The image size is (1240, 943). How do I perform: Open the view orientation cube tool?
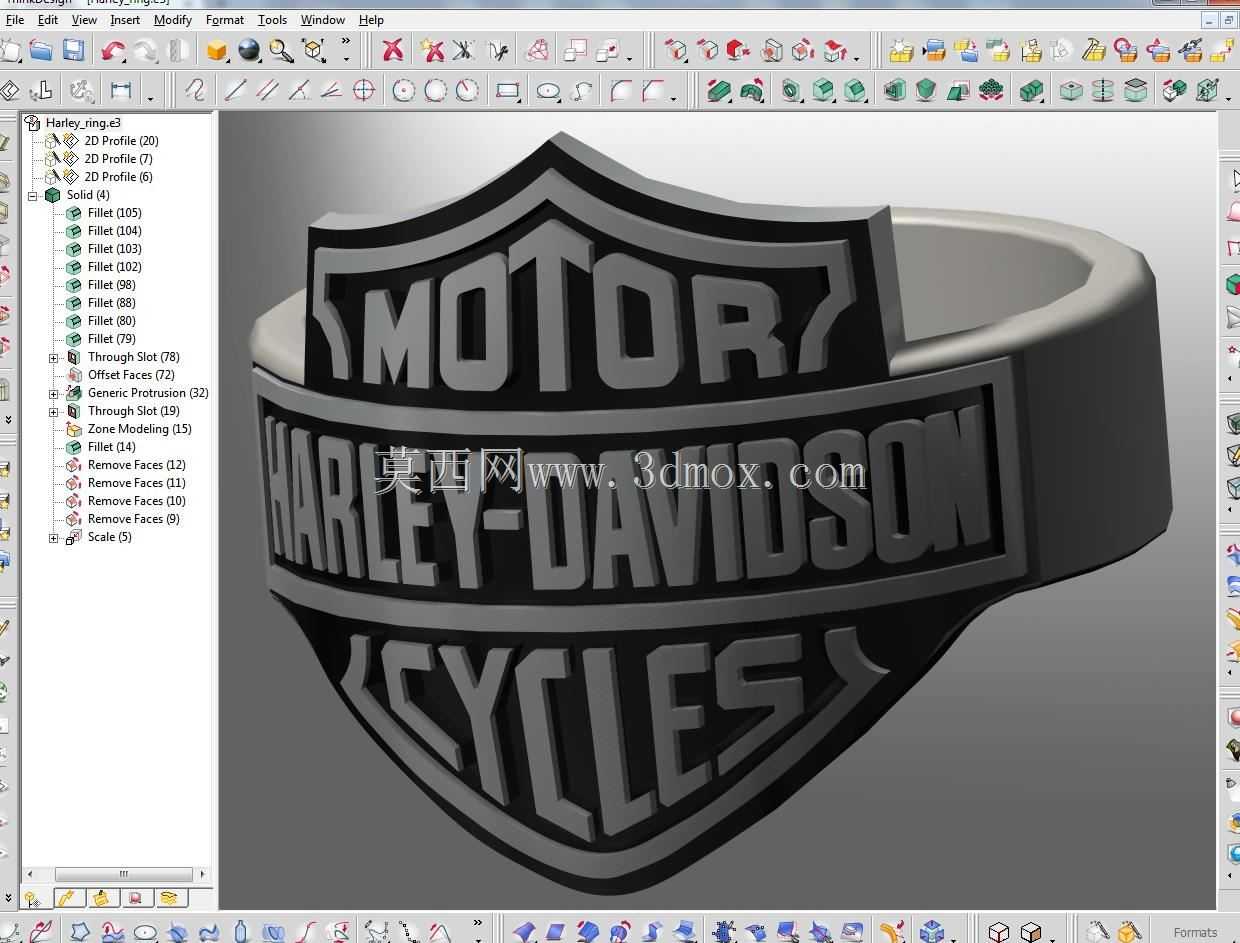point(314,50)
